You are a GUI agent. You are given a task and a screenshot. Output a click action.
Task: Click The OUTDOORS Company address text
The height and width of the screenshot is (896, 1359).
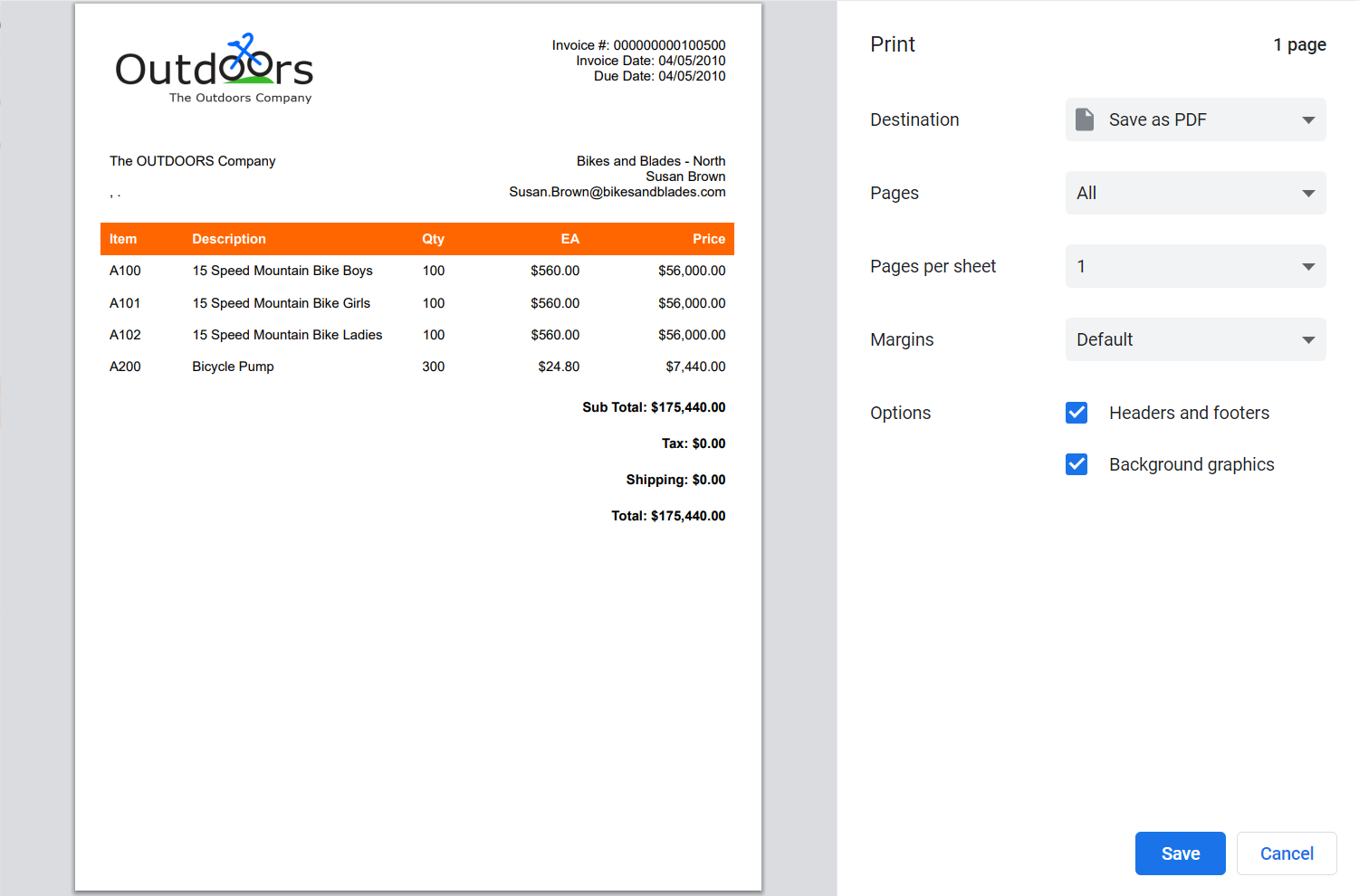[x=193, y=161]
